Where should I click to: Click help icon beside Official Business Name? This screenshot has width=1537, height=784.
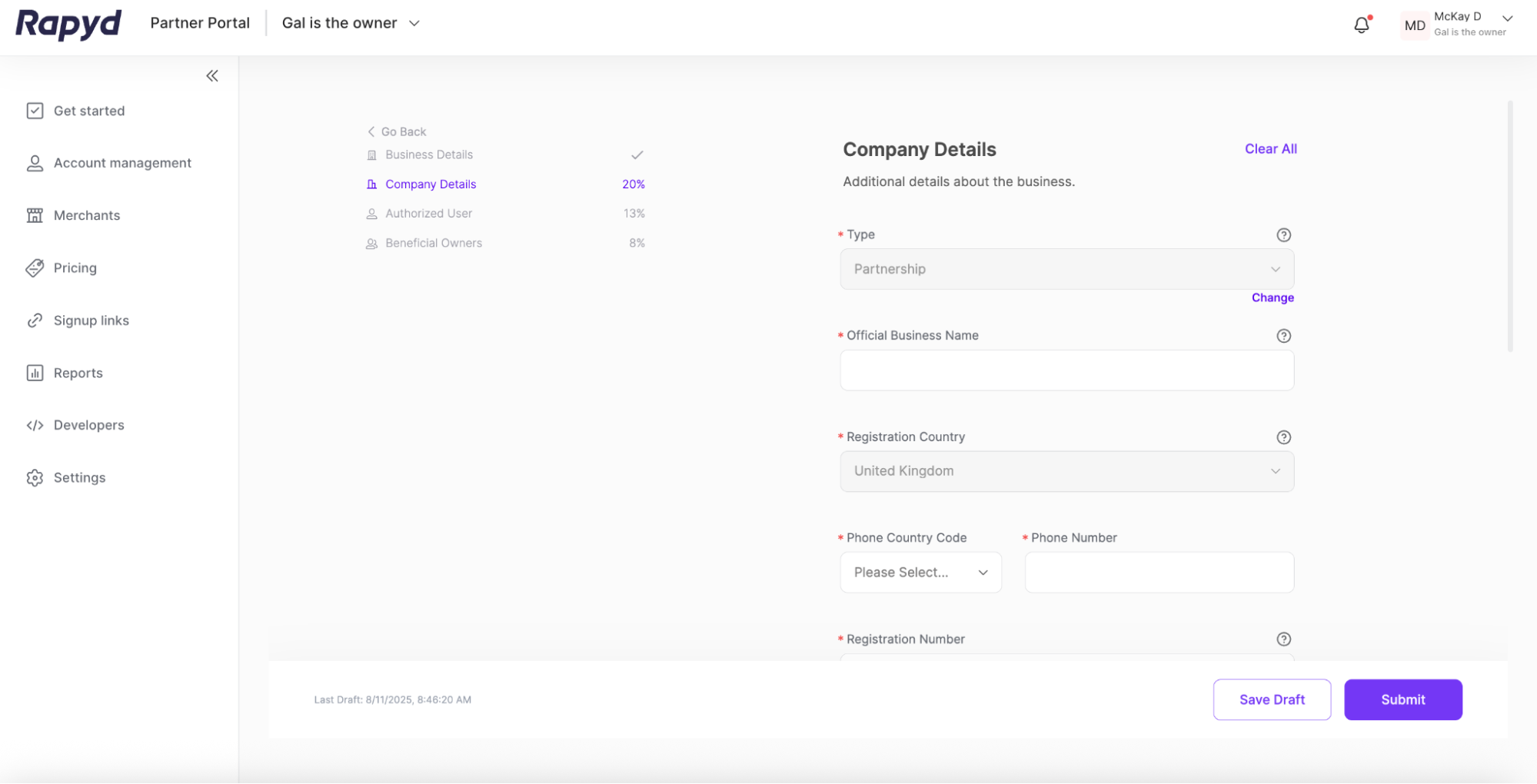pos(1283,336)
